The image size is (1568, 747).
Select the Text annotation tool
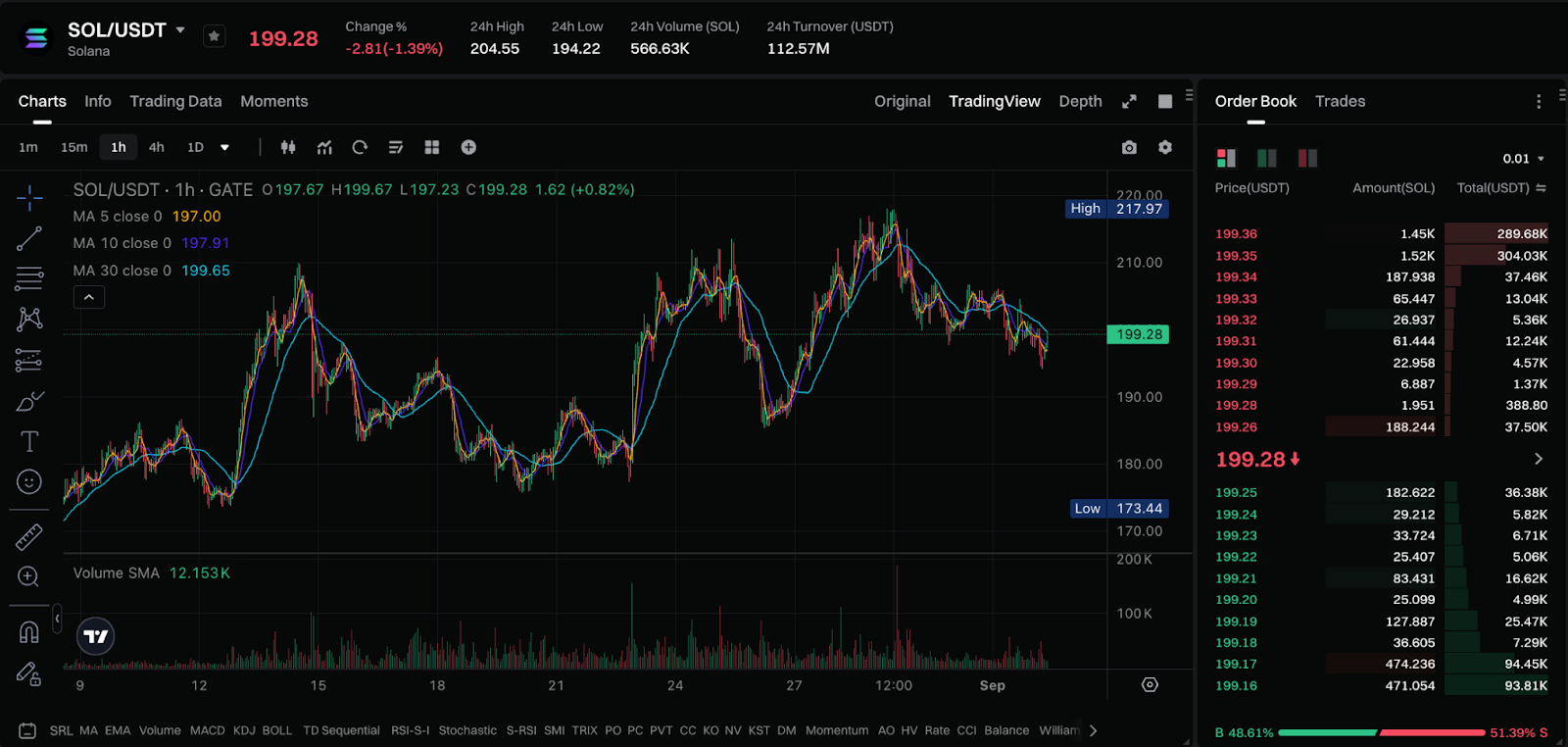point(29,441)
